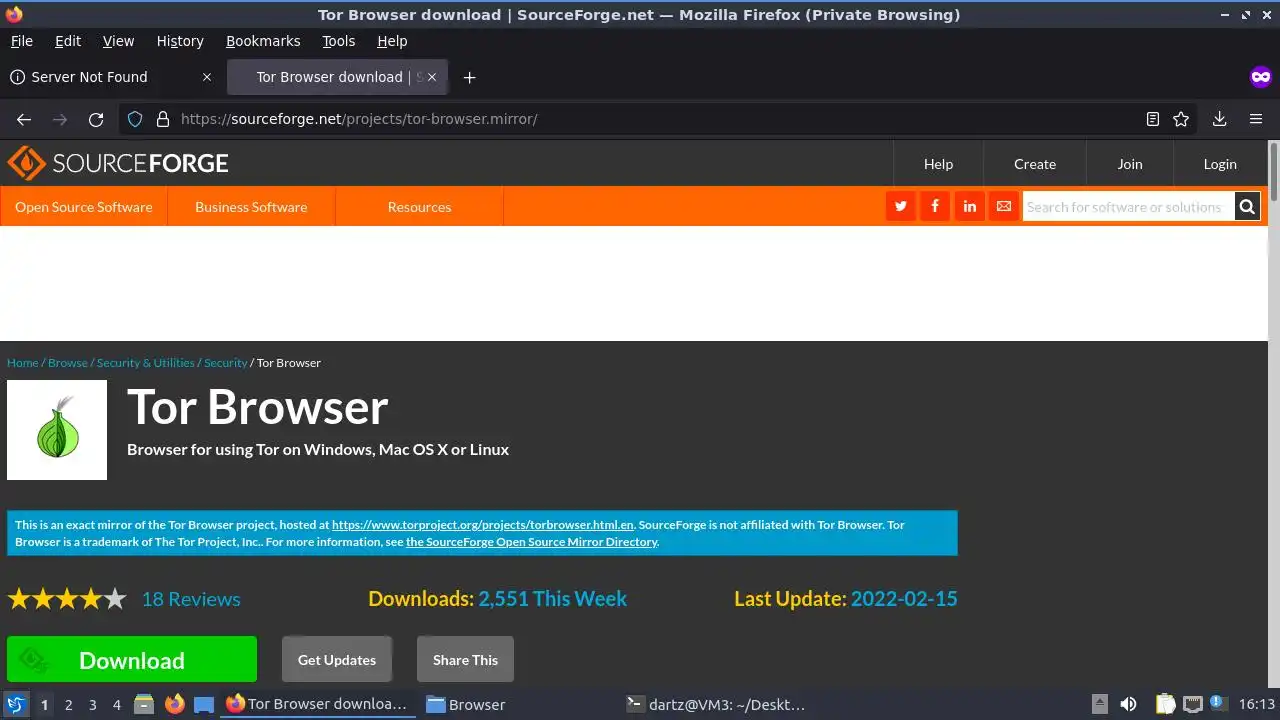Image resolution: width=1280 pixels, height=720 pixels.
Task: Expand Business Software menu
Action: point(251,207)
